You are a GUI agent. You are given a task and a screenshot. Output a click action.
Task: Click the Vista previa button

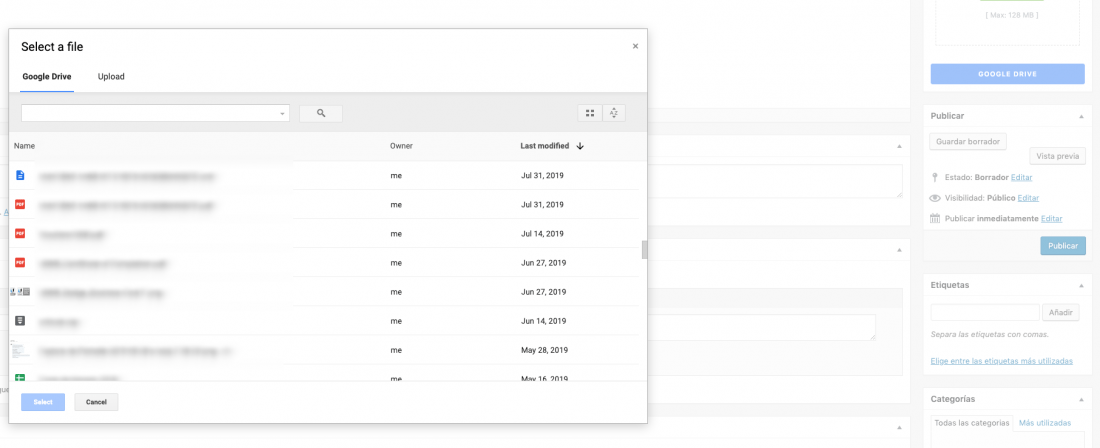[1057, 156]
